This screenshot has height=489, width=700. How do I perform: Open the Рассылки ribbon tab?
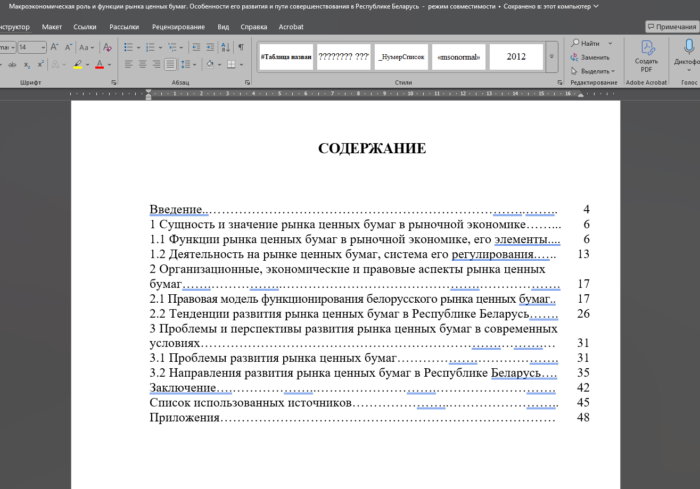[x=124, y=27]
